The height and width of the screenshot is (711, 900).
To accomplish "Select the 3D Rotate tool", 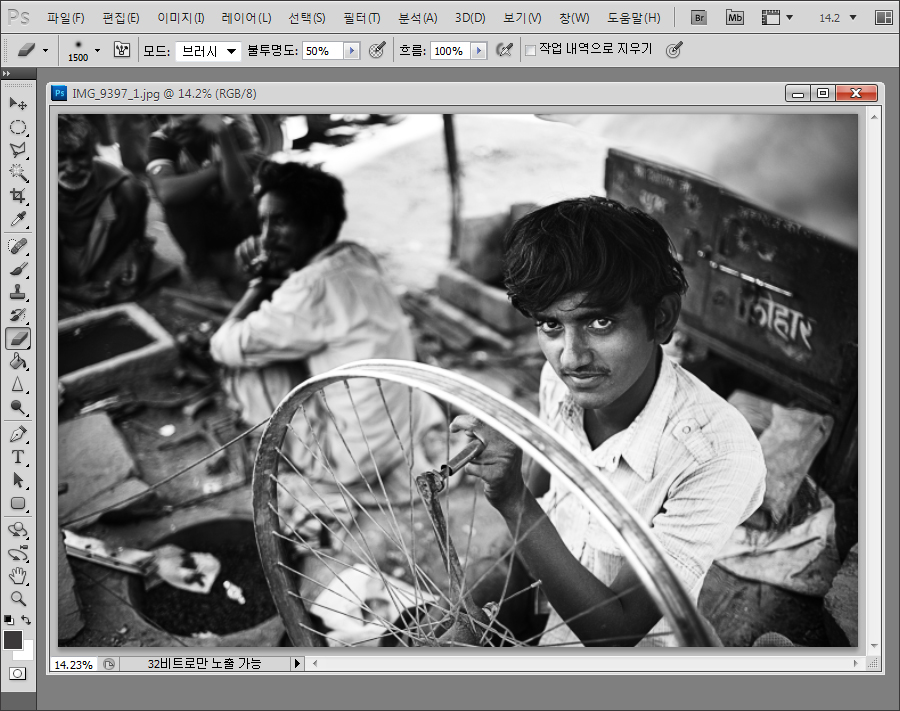I will [x=18, y=530].
